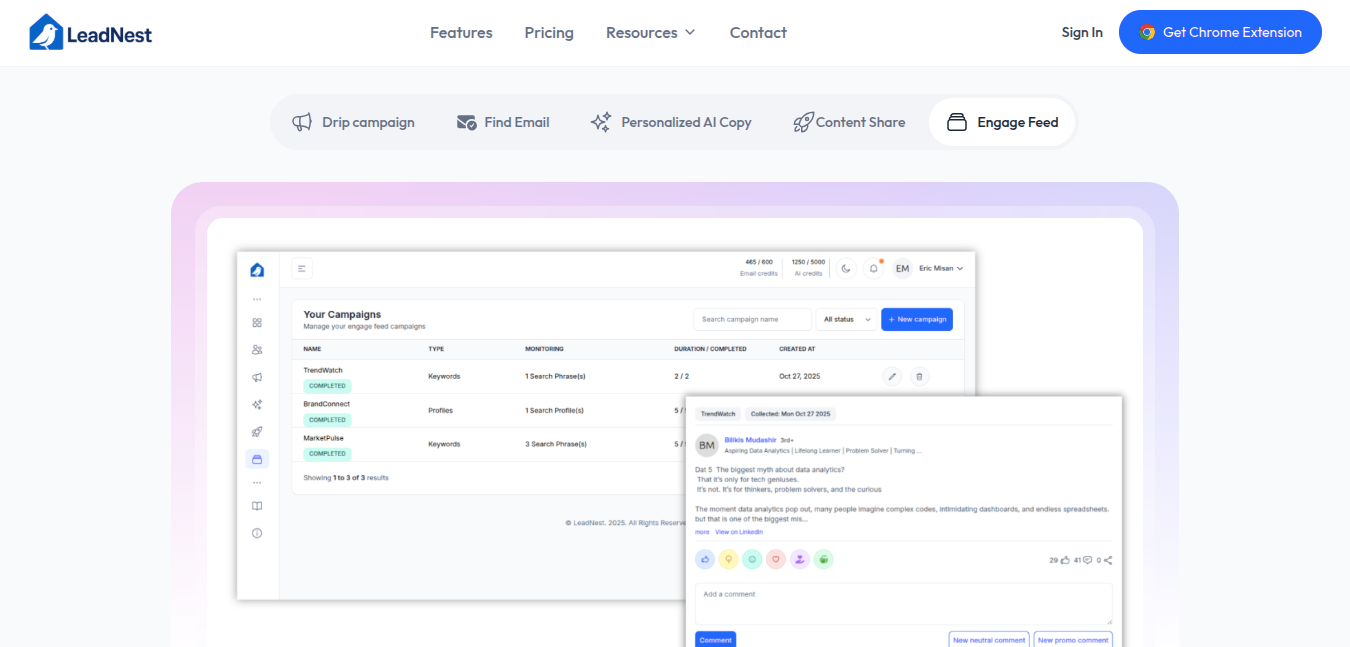Image resolution: width=1350 pixels, height=647 pixels.
Task: Click the New campaign button
Action: tap(917, 319)
